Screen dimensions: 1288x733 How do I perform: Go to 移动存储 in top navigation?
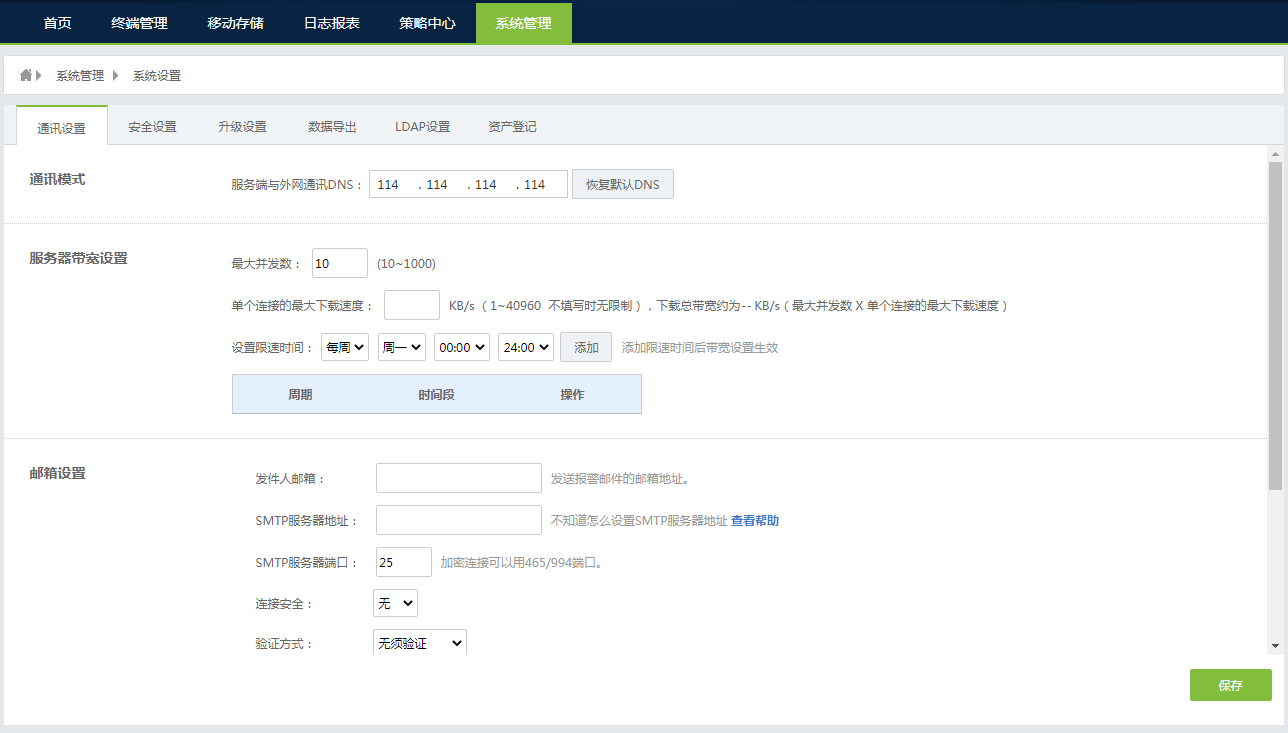[x=236, y=23]
